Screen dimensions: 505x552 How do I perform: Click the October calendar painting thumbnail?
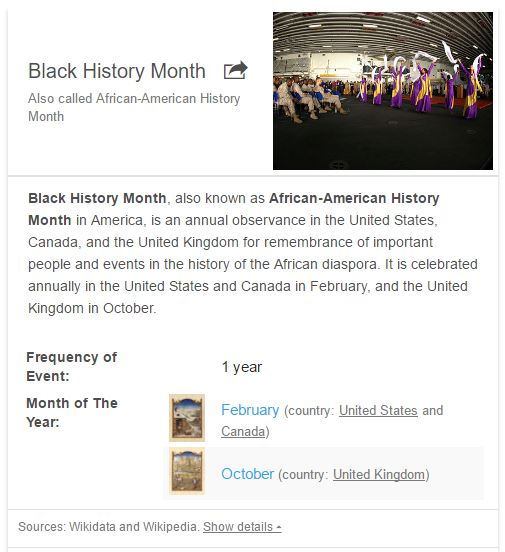coord(187,471)
